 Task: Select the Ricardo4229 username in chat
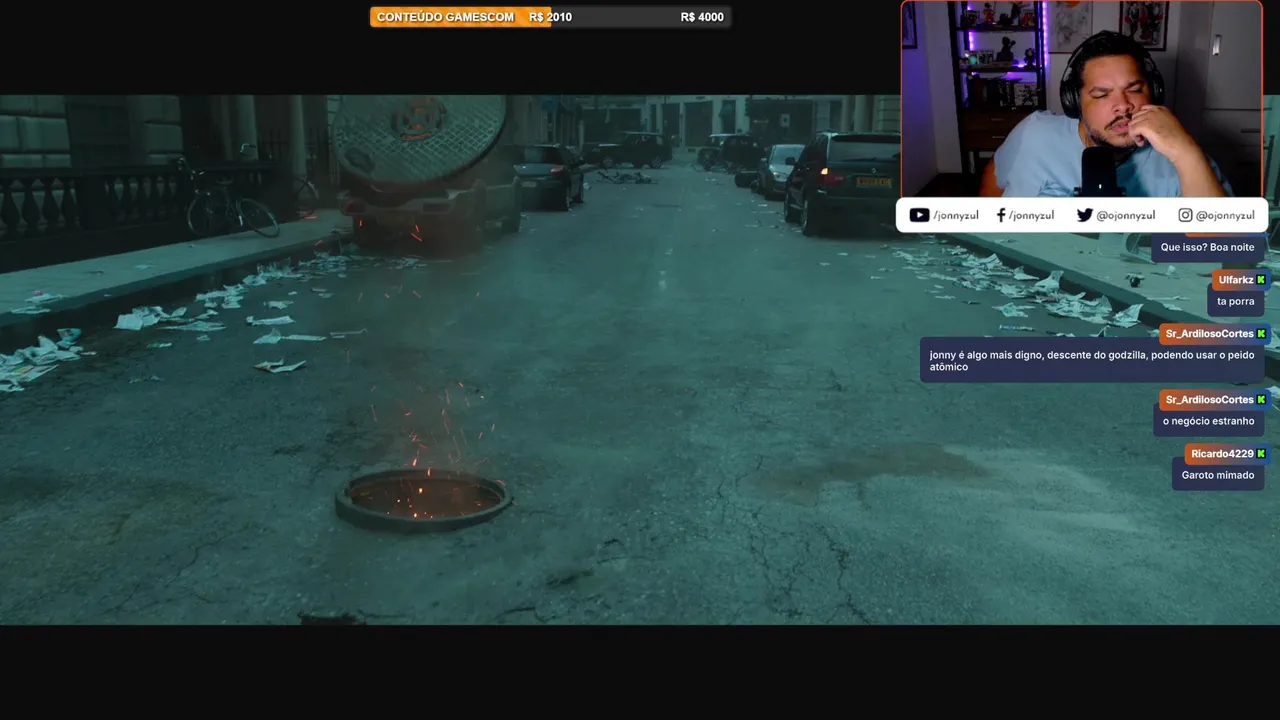pyautogui.click(x=1222, y=454)
